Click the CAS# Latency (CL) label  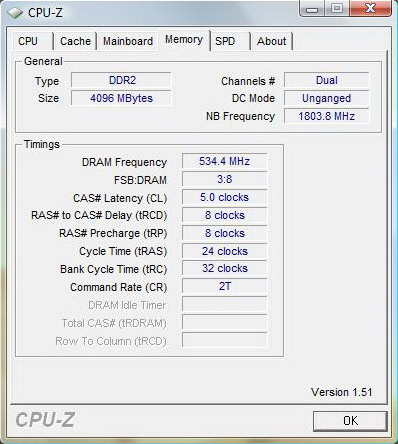click(120, 198)
